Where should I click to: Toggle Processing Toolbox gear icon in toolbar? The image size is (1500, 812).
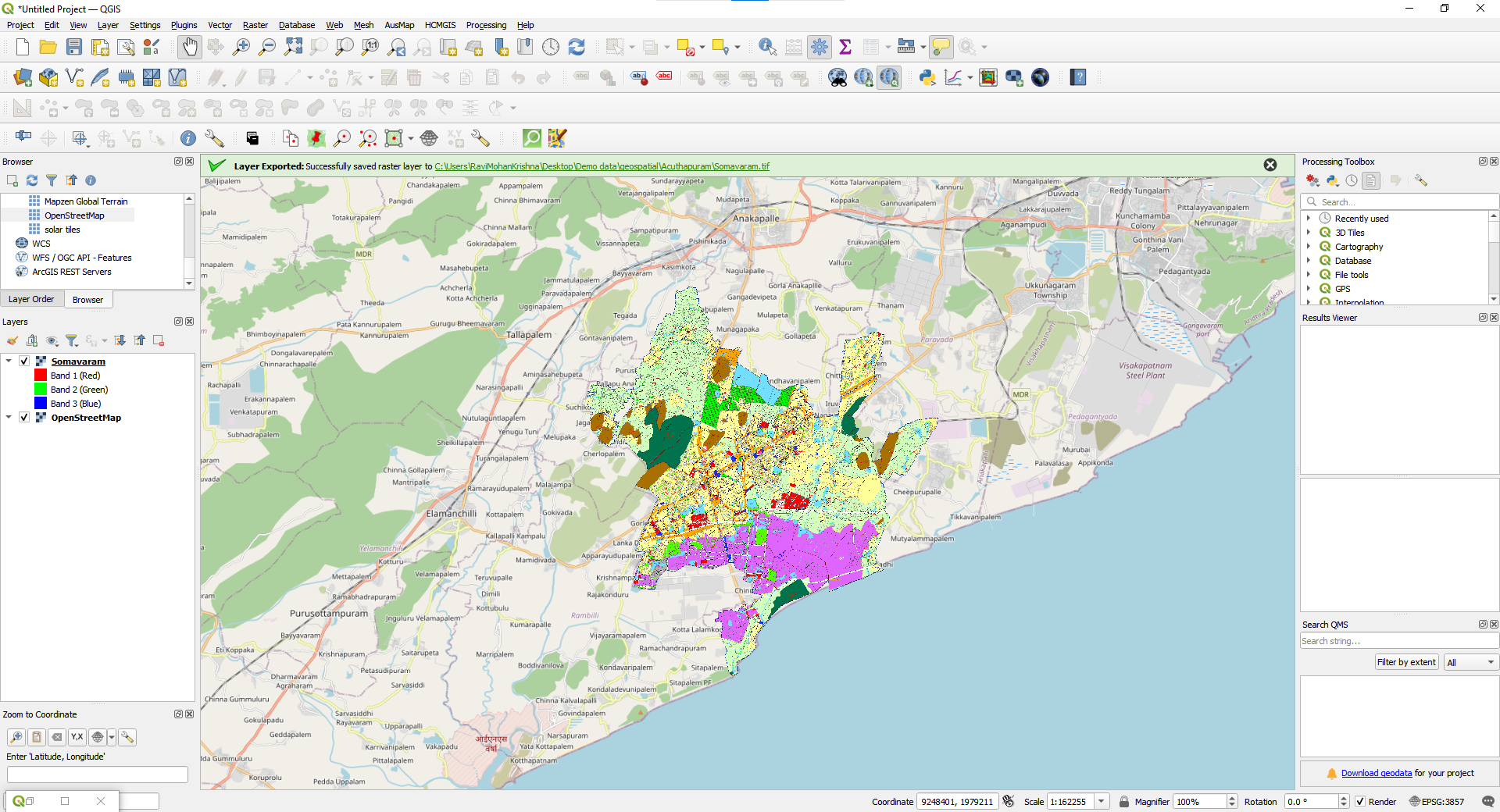click(820, 47)
